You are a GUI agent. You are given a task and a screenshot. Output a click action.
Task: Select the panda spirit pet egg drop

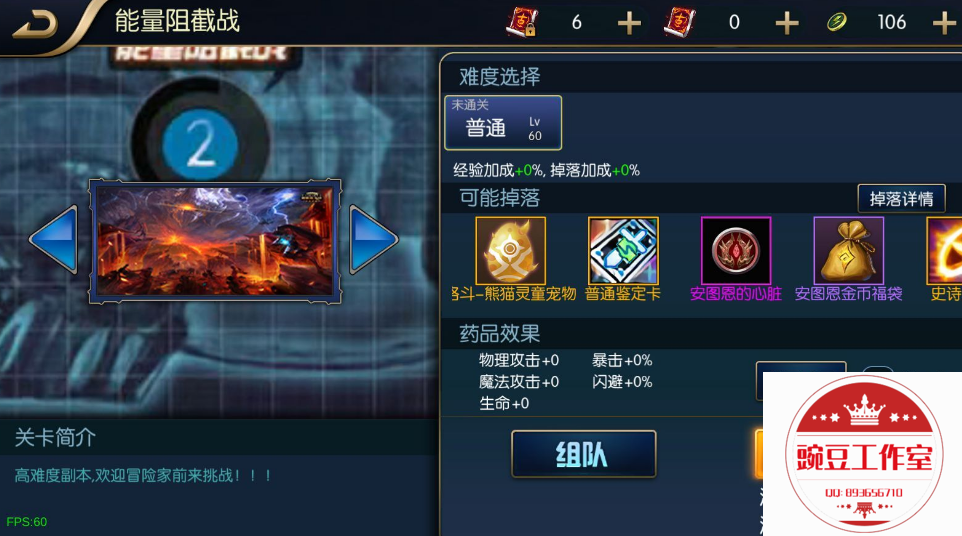click(510, 250)
